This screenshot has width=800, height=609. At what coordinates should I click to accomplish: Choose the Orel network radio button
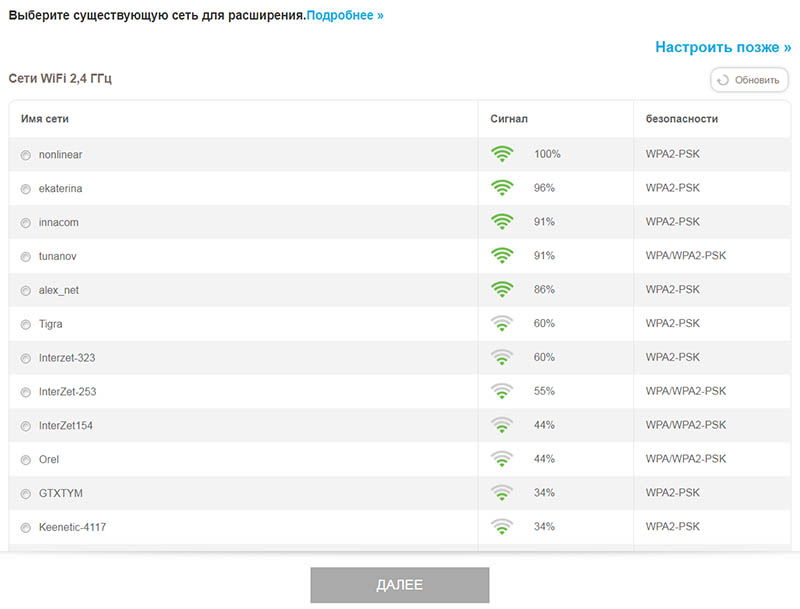tap(26, 460)
